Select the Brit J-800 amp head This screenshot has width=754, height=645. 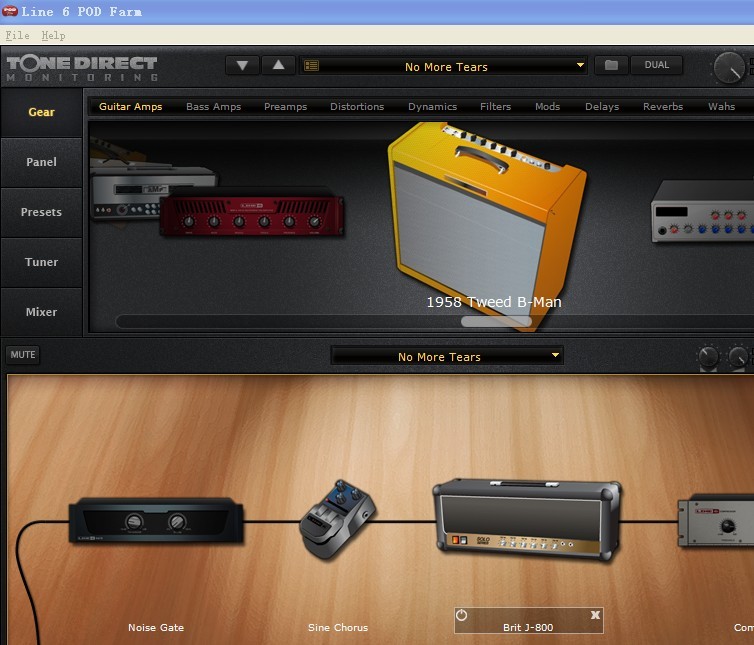click(x=528, y=519)
